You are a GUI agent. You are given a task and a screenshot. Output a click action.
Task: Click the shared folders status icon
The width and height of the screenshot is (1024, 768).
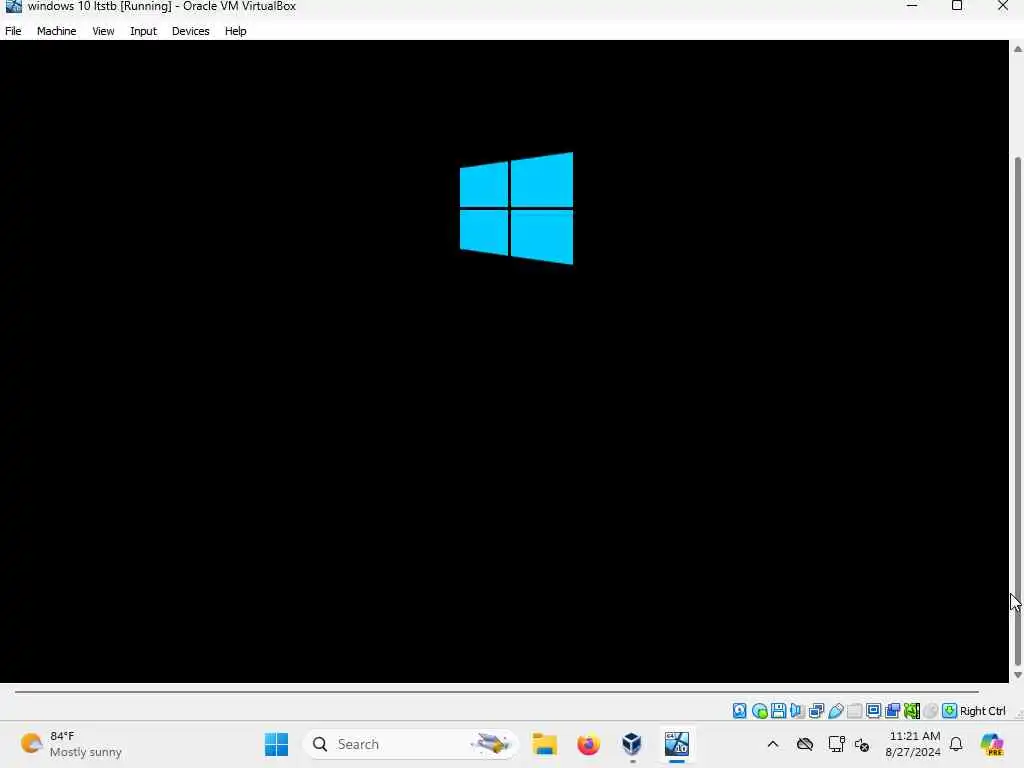(854, 711)
